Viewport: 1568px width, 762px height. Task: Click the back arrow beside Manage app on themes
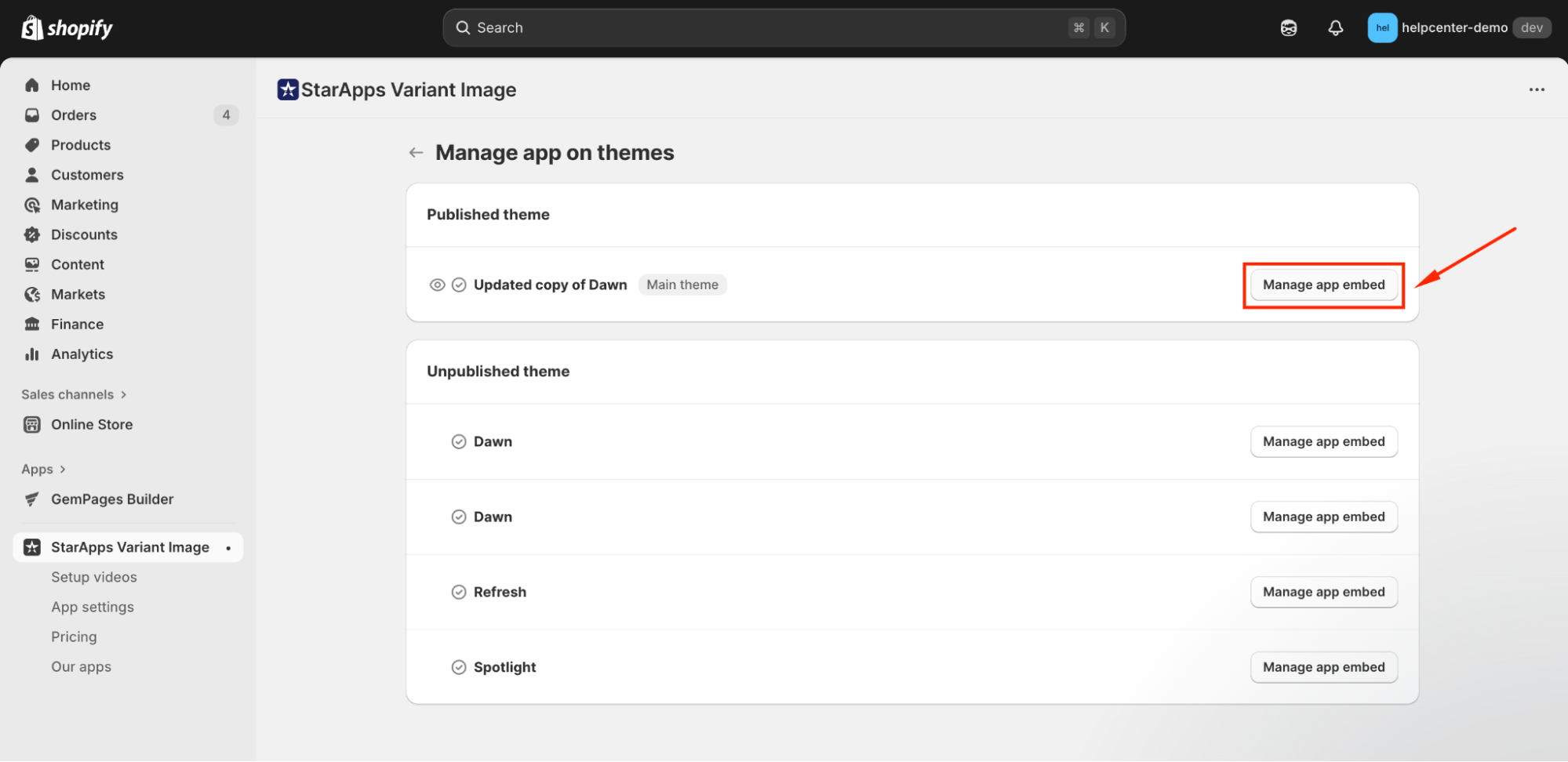coord(415,152)
